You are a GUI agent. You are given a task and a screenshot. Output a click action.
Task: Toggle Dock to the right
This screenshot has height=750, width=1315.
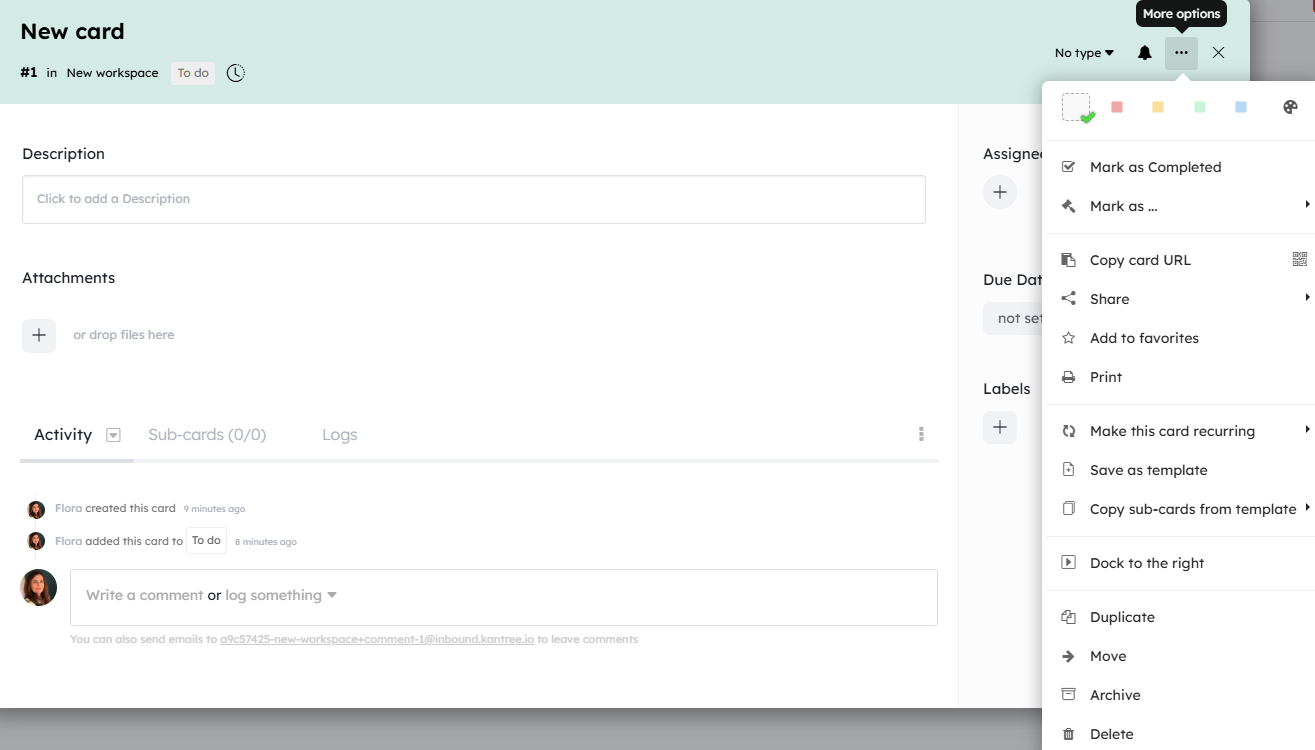click(1178, 563)
